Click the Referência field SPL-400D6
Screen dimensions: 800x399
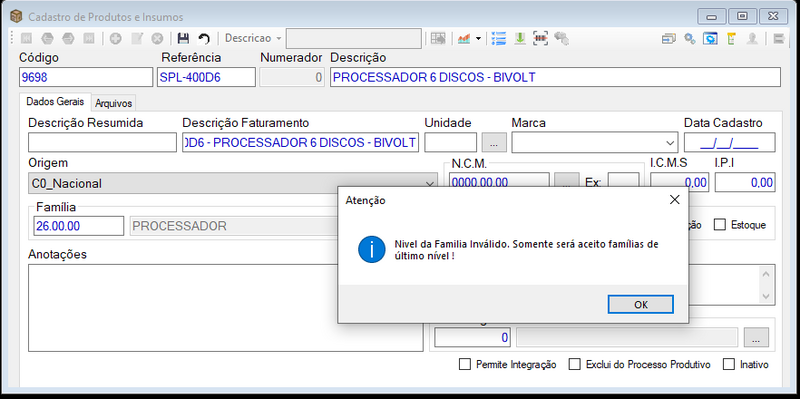(x=207, y=77)
